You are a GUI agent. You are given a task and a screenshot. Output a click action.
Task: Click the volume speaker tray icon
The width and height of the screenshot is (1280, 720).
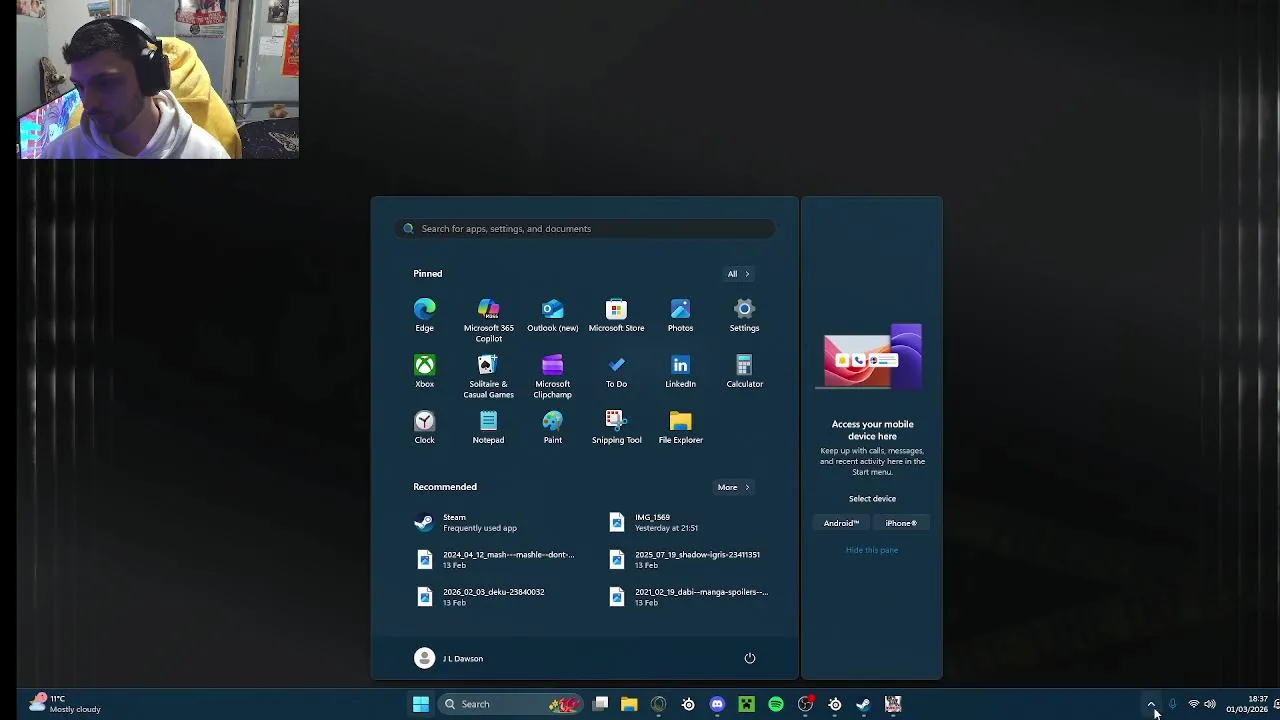pos(1210,704)
